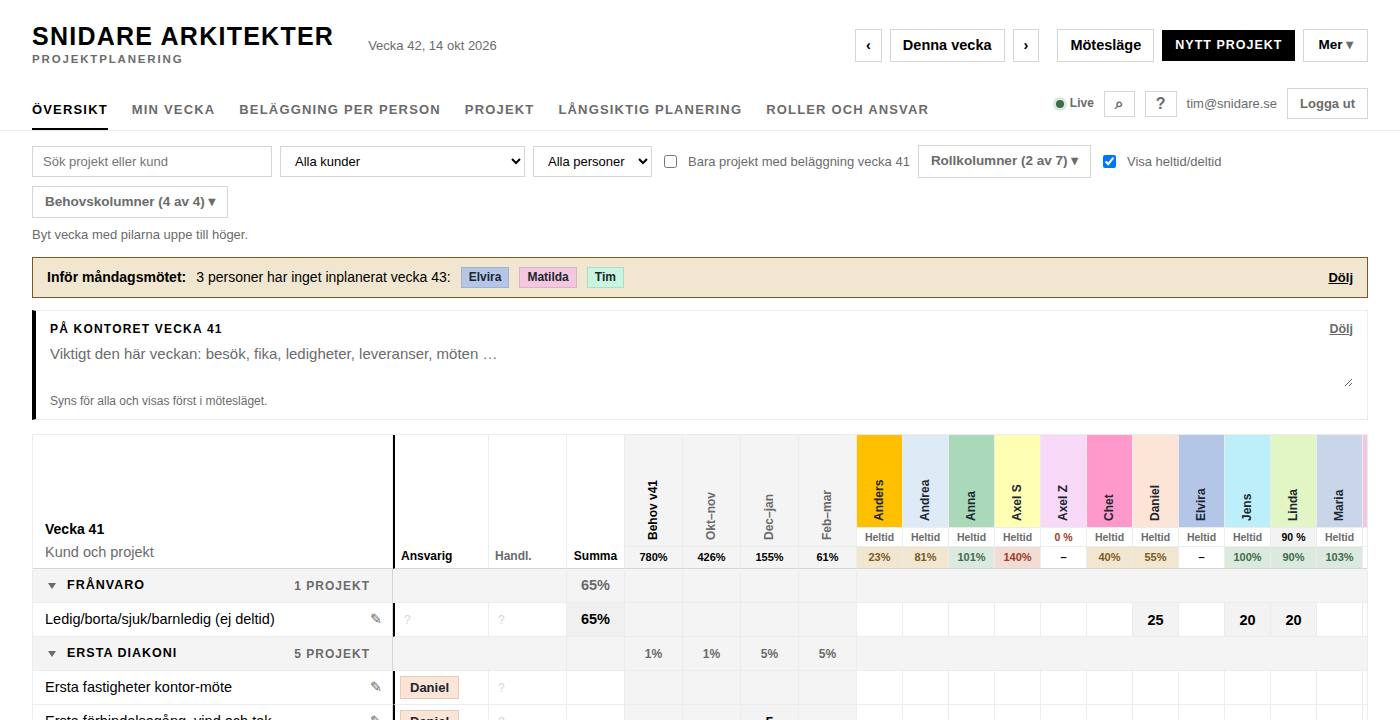Toggle Bara projekt med beläggning checkbox
Screen dimensions: 1400x720
click(671, 161)
